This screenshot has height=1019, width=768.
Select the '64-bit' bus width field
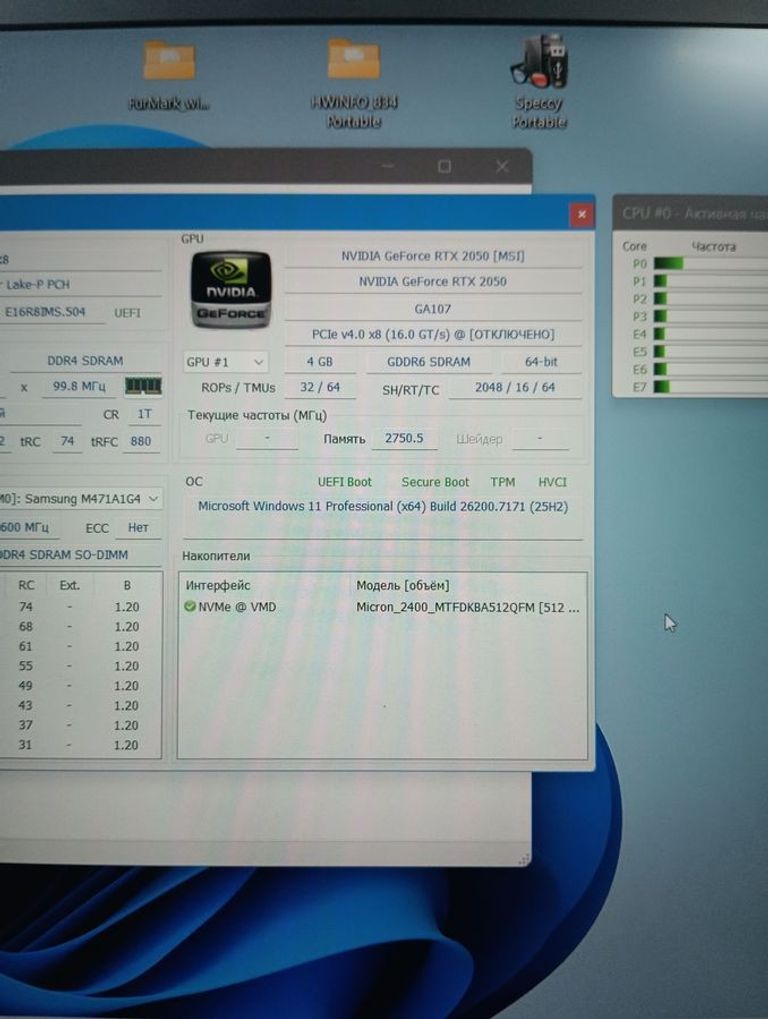point(541,362)
